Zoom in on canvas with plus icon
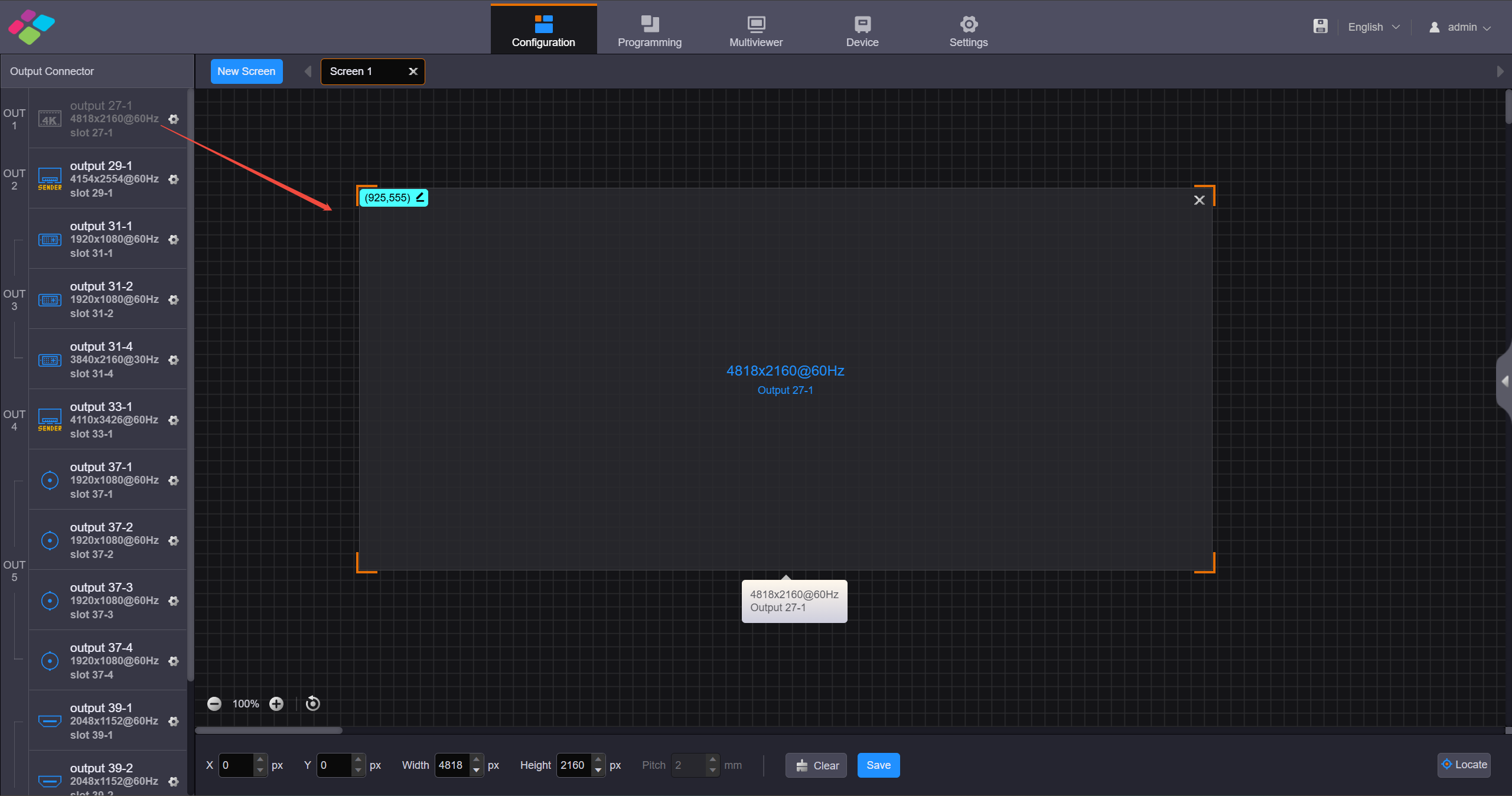Screen dimensions: 1512x796 click(x=276, y=703)
